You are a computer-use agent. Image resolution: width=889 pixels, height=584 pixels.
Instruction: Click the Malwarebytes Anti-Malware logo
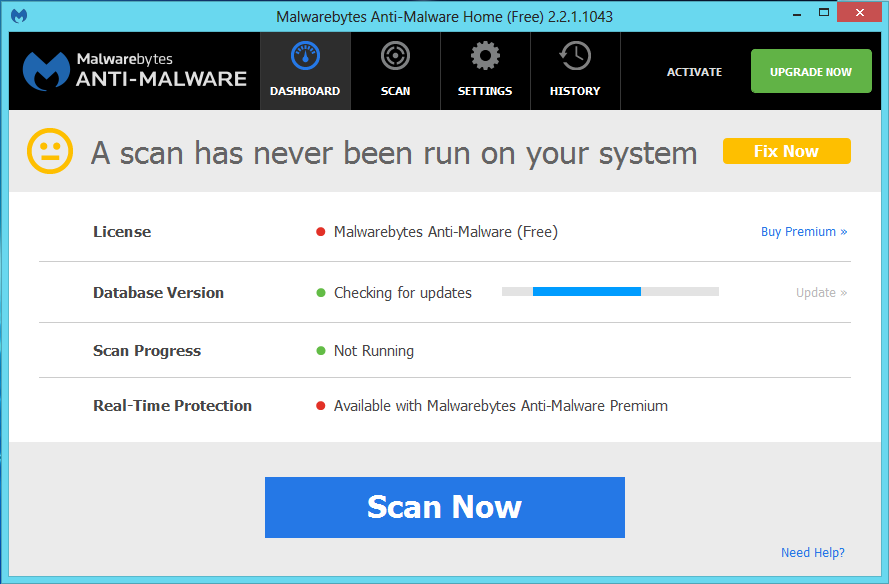(135, 70)
